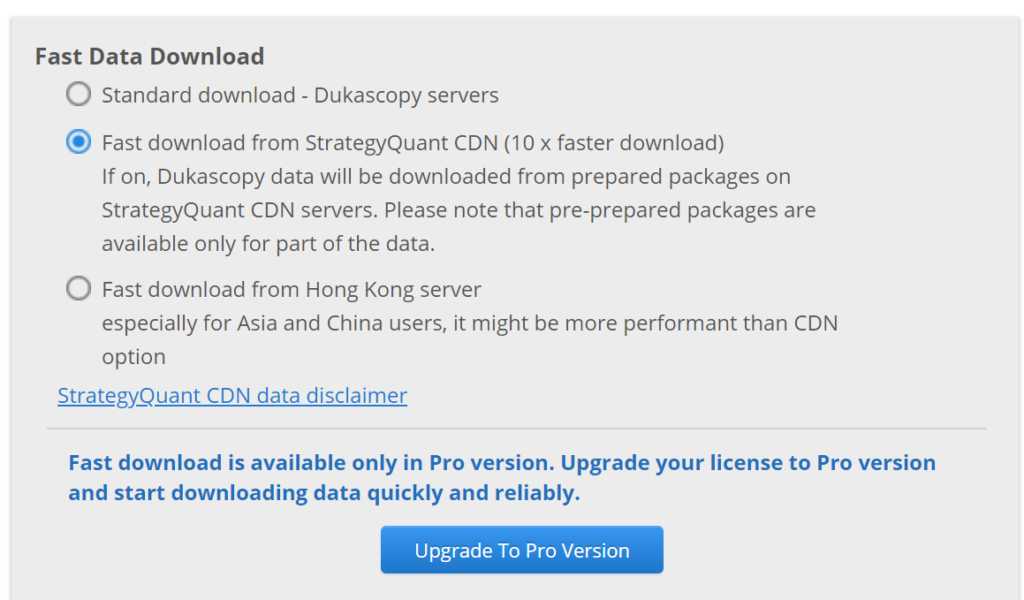Click the 'Fast download from StrategyQuant CDN' label
The height and width of the screenshot is (600, 1024).
pos(300,143)
